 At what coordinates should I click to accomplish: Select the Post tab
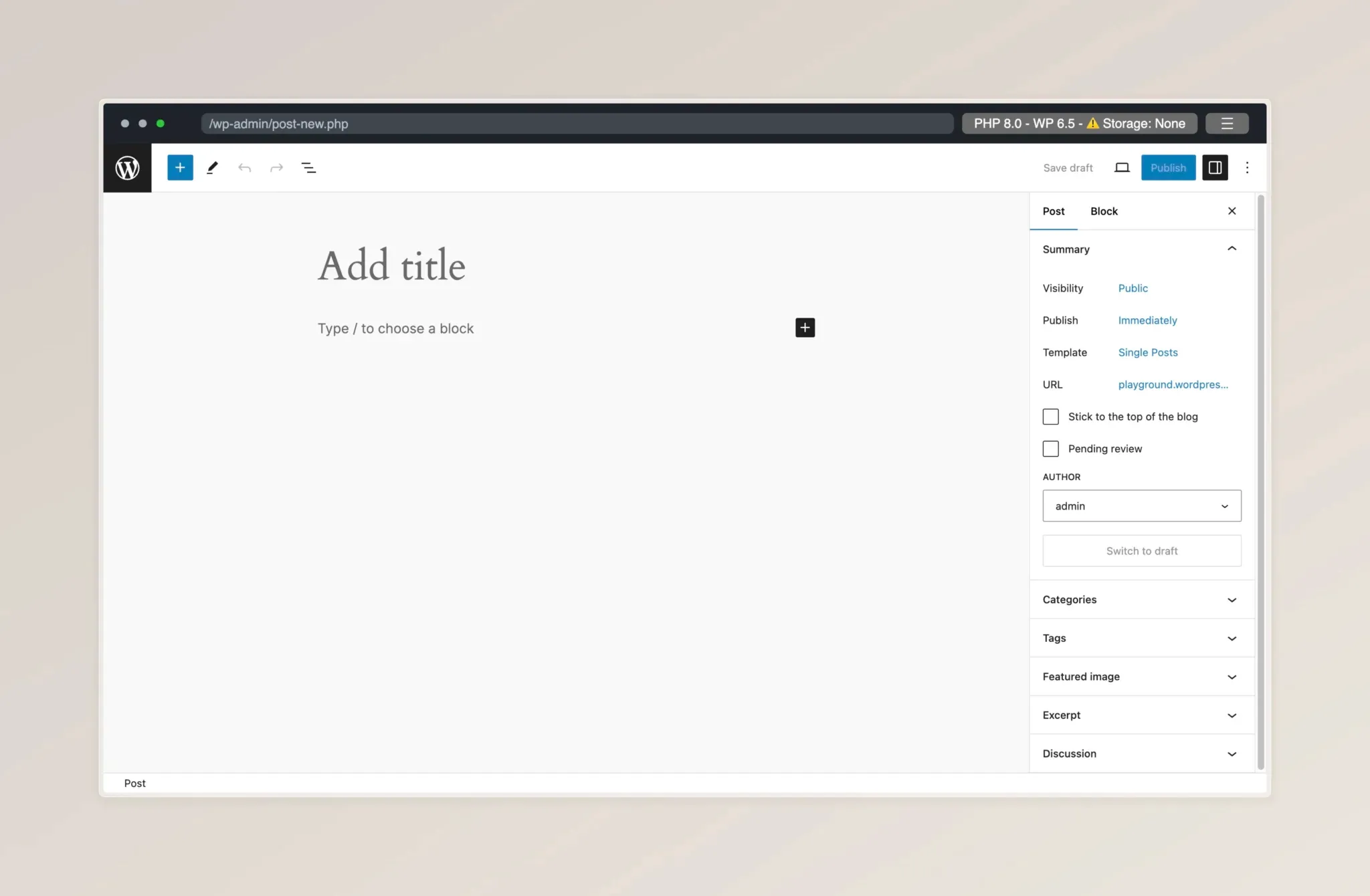pos(1054,211)
